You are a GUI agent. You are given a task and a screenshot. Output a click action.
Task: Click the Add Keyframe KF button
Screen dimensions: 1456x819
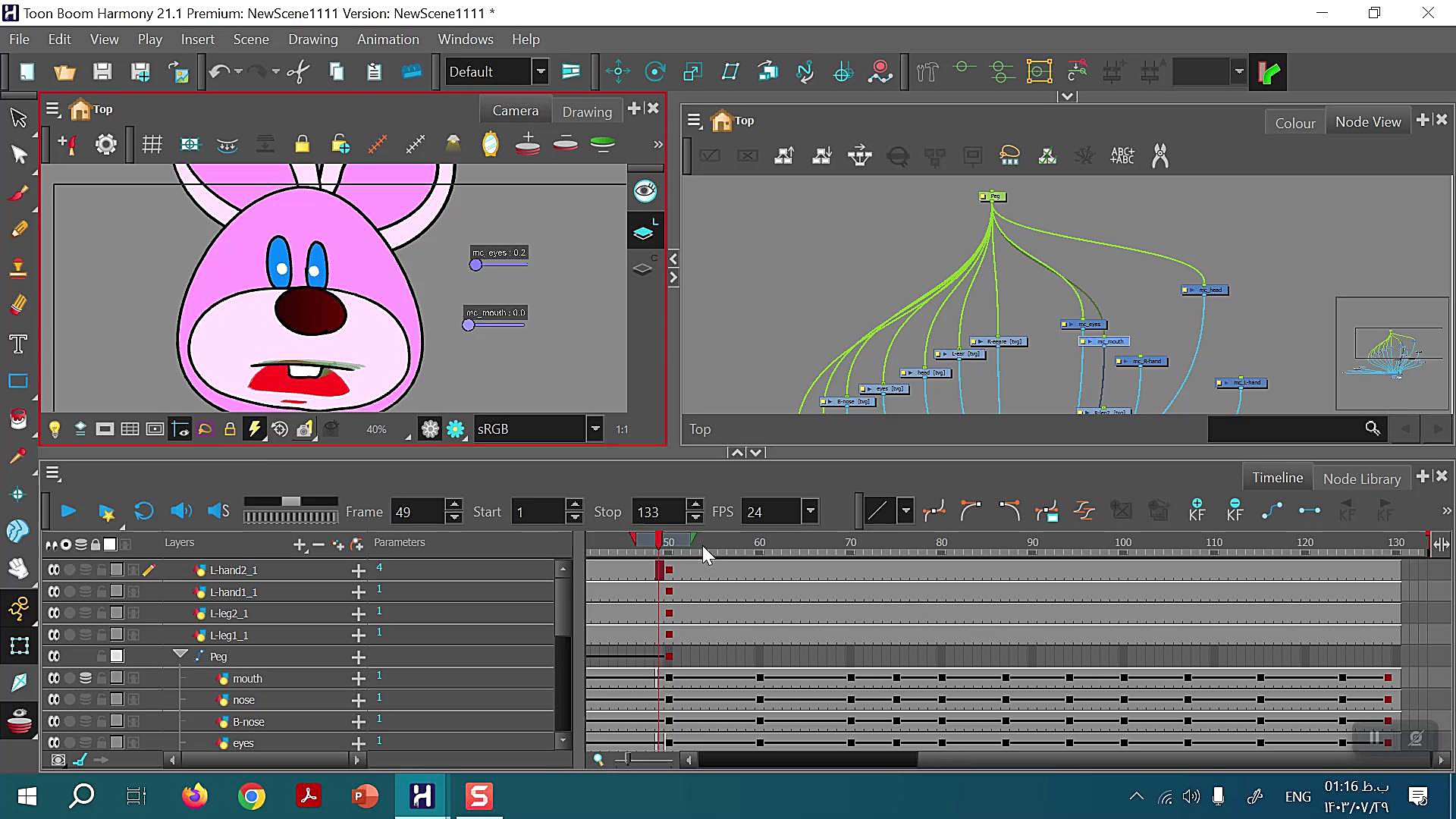pos(1196,510)
